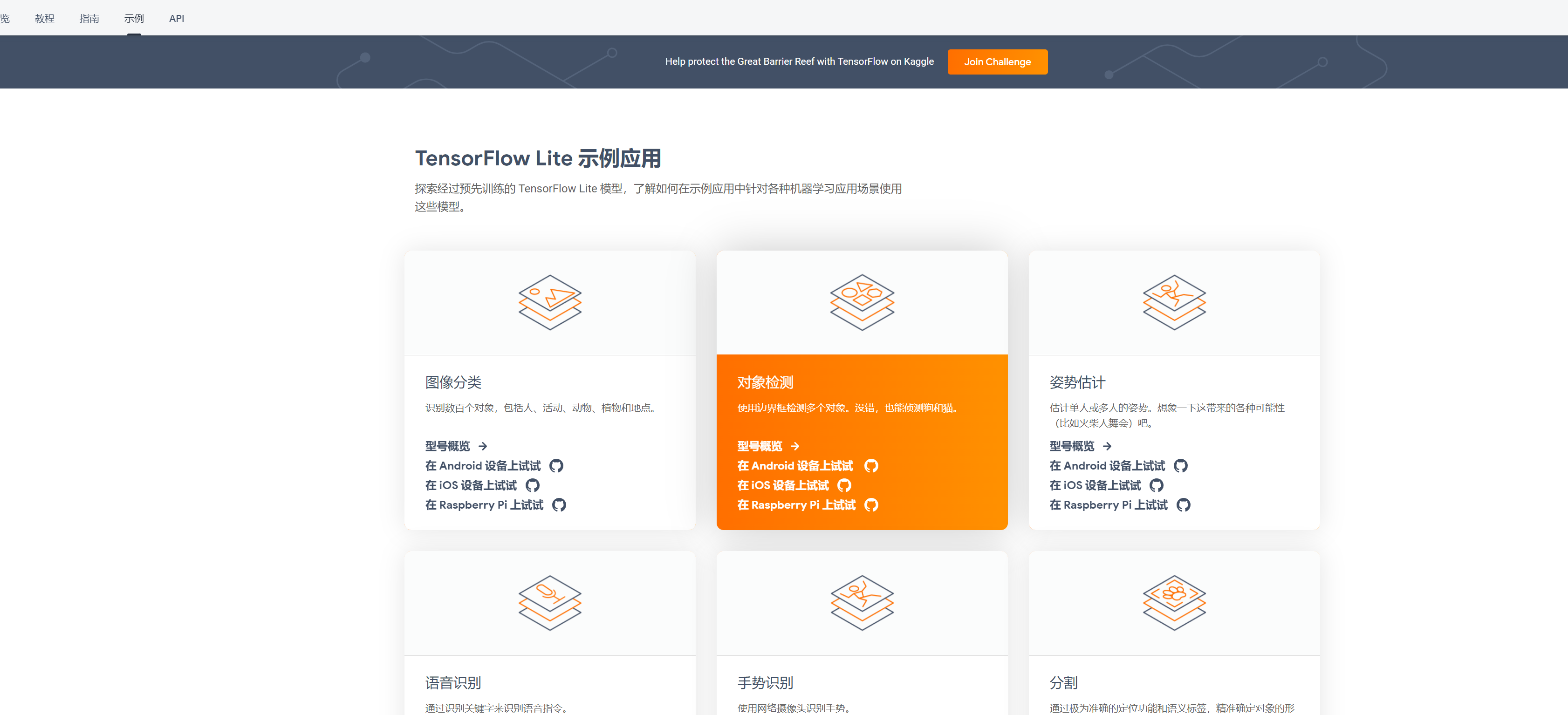Click the 手势识别 card title

click(765, 683)
